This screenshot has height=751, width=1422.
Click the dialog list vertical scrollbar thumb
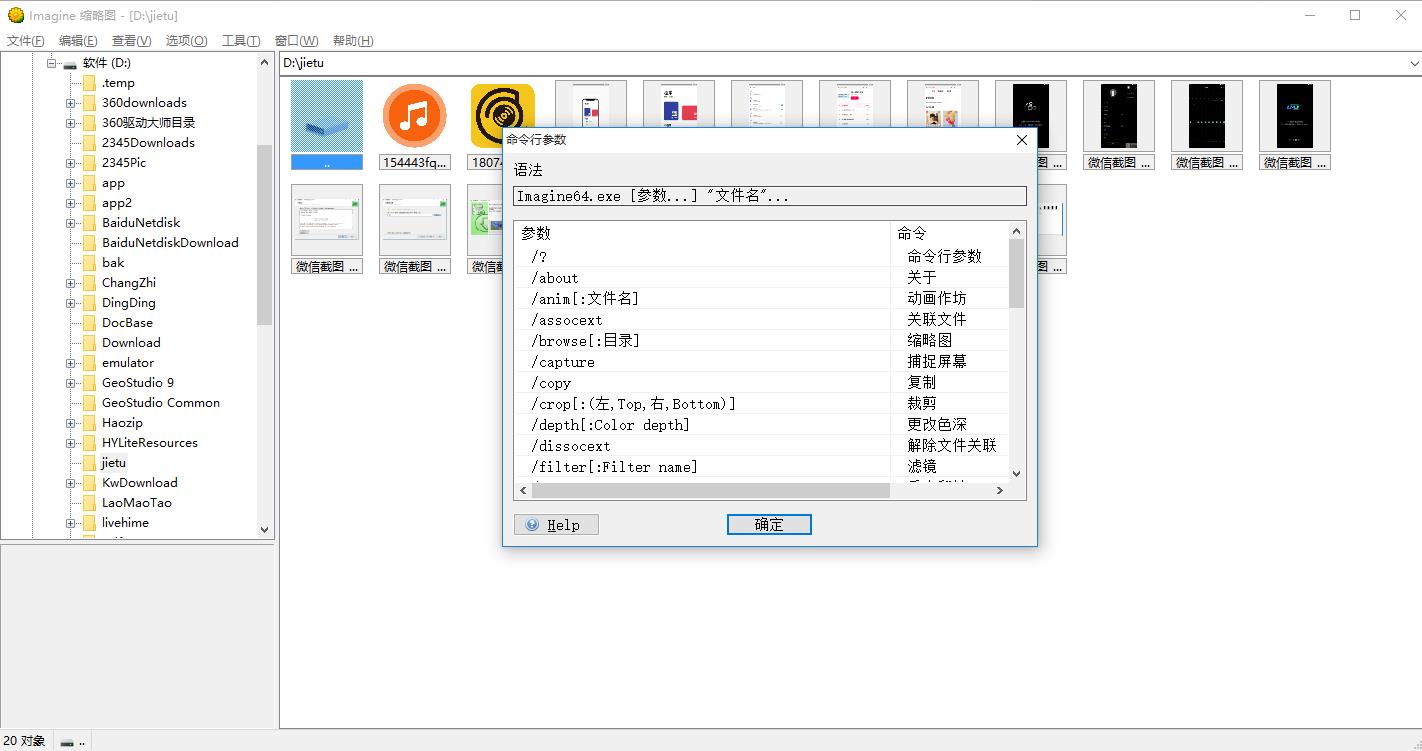click(x=1016, y=274)
